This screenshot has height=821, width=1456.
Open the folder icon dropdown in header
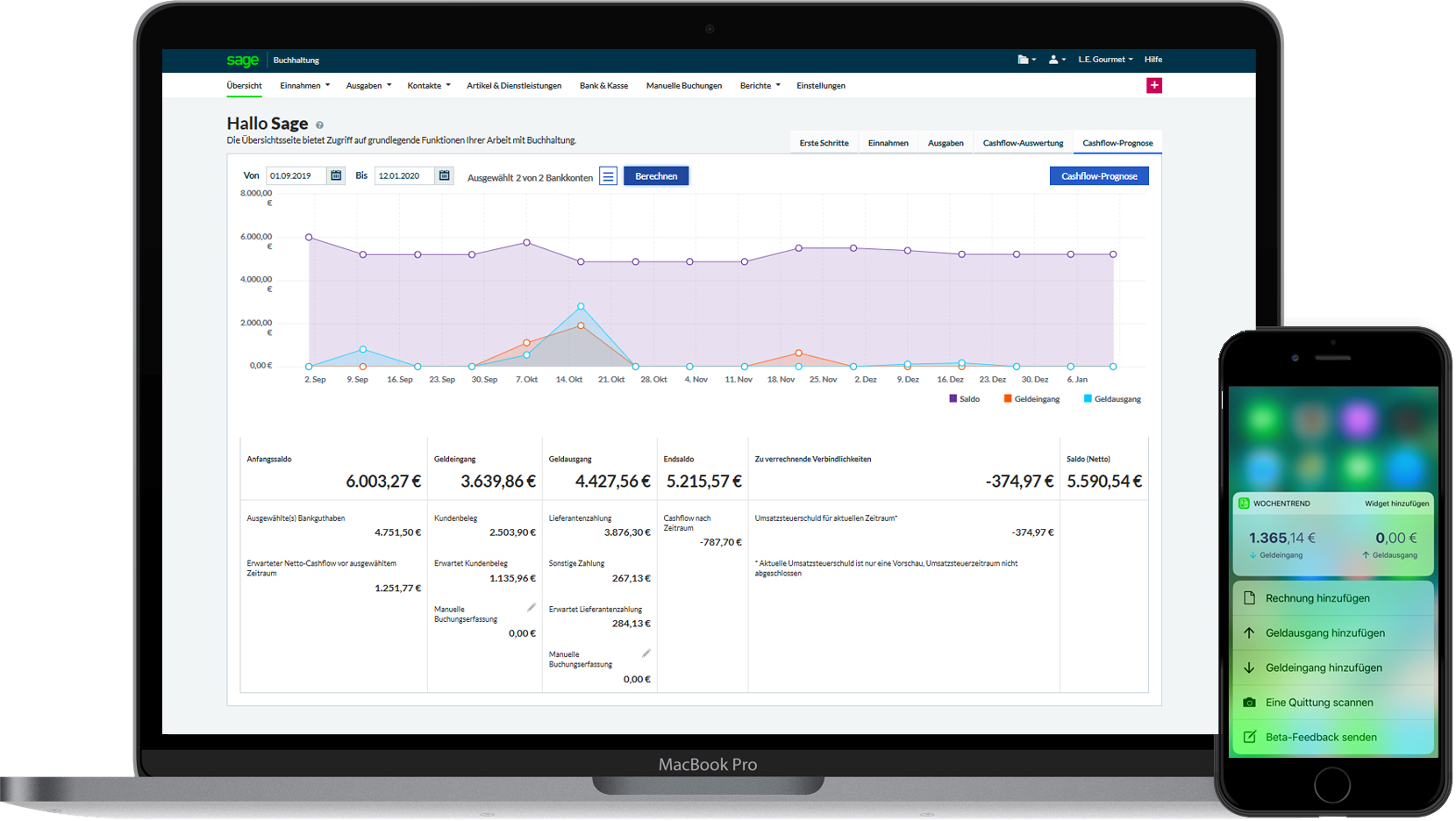coord(1026,60)
